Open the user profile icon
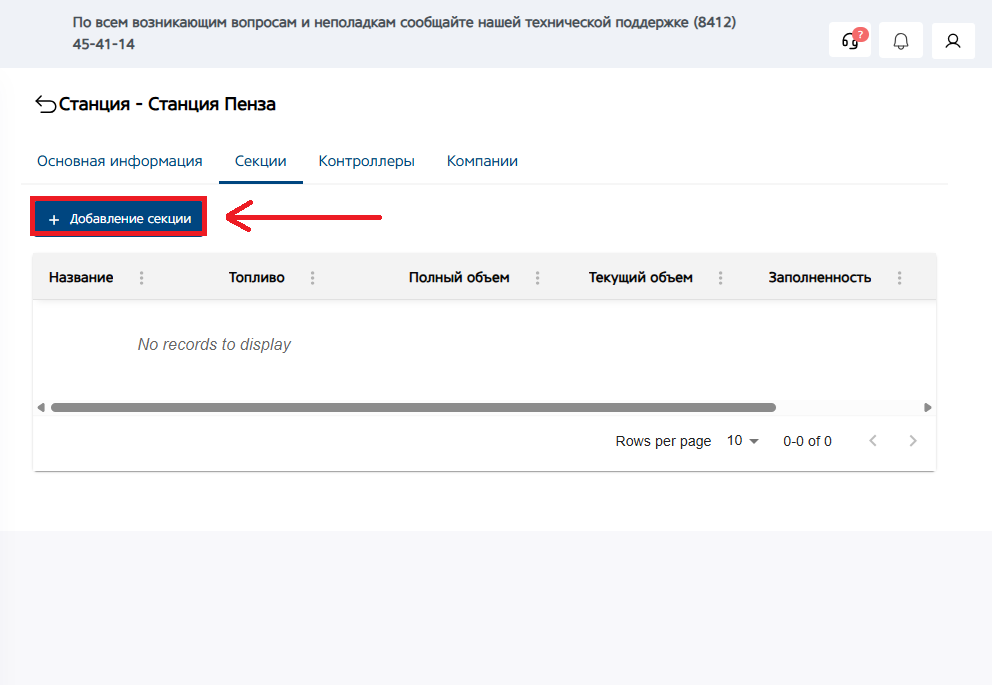Viewport: 992px width, 685px height. point(953,40)
